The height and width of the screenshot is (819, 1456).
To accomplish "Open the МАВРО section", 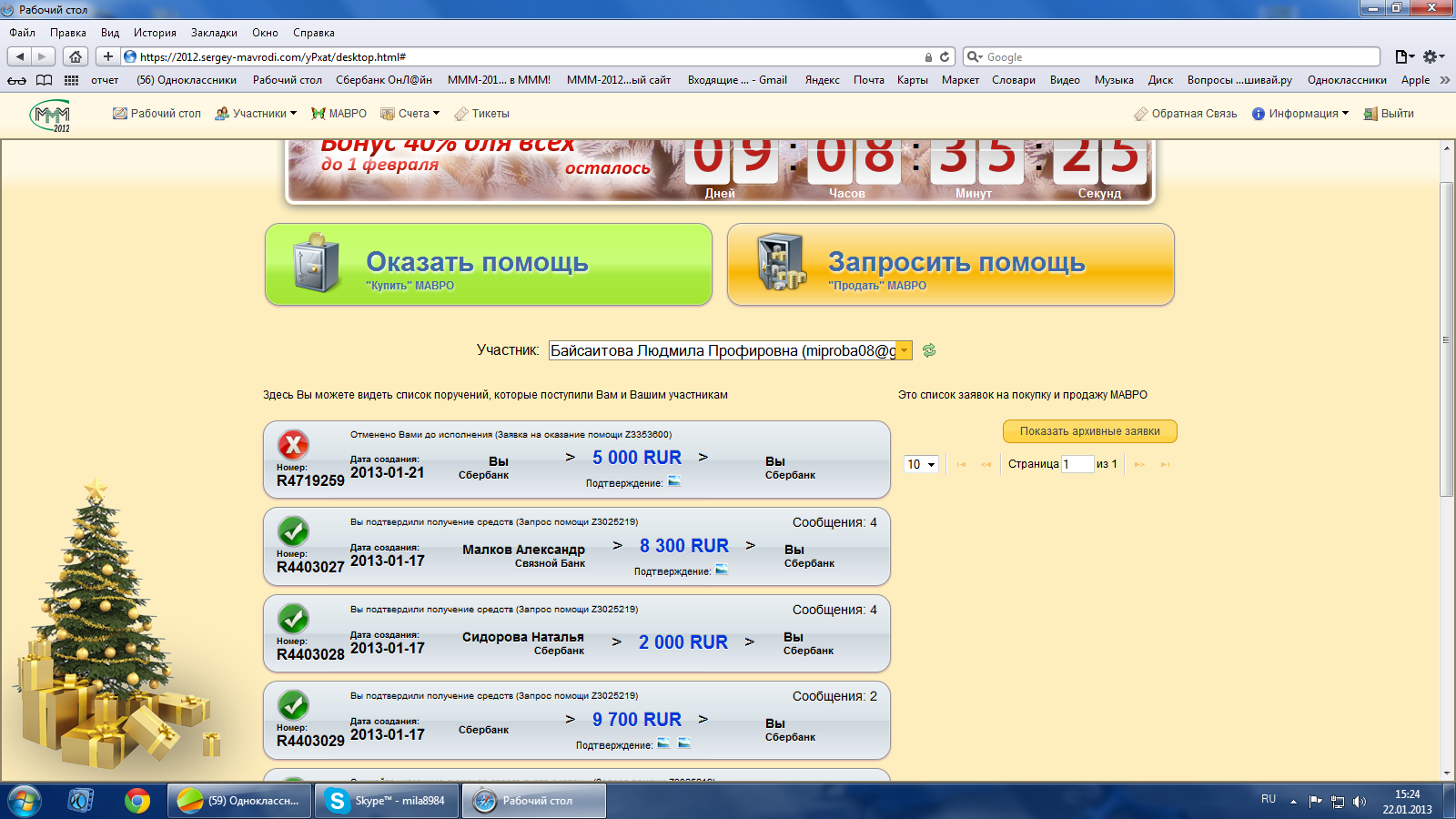I will [339, 114].
